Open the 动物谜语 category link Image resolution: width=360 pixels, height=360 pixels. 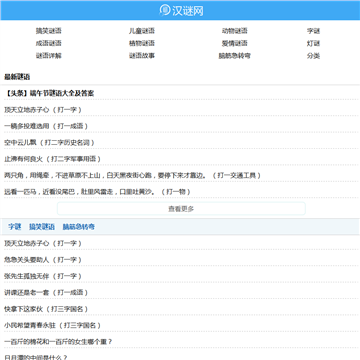coord(235,31)
